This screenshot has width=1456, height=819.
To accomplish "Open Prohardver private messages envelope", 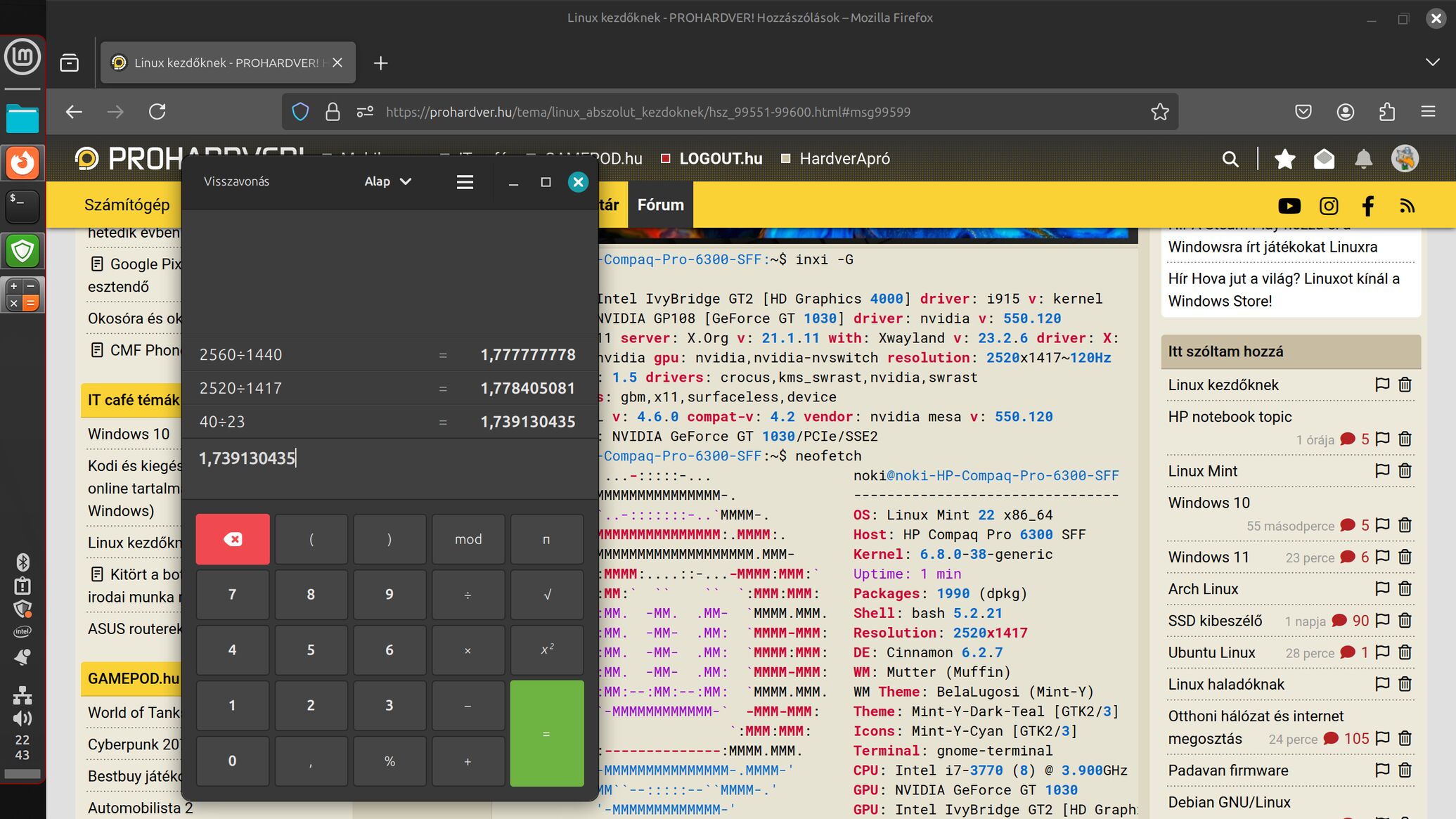I will (1324, 159).
